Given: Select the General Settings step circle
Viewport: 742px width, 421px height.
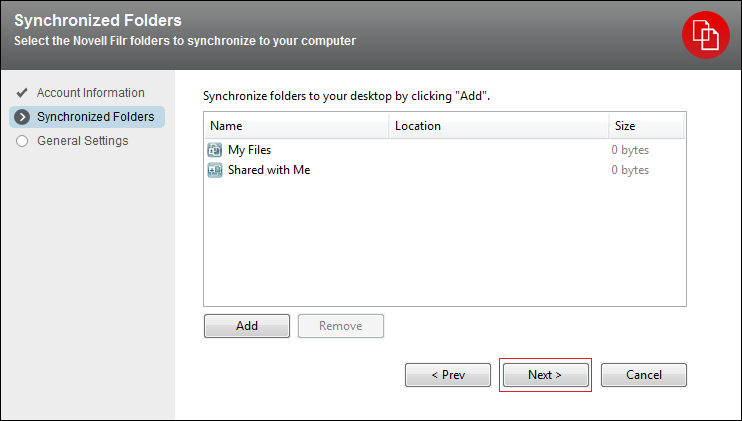Looking at the screenshot, I should coord(22,141).
